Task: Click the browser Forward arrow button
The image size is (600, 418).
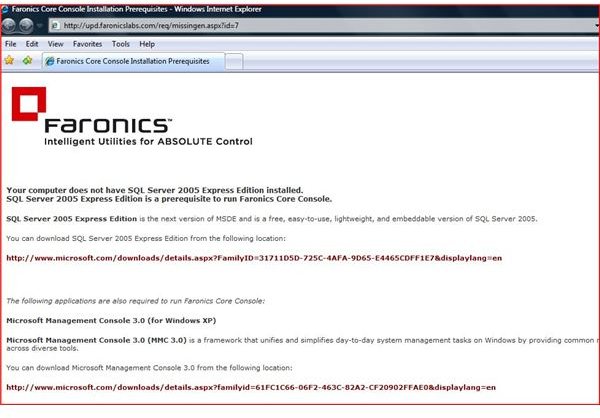Action: 26,25
